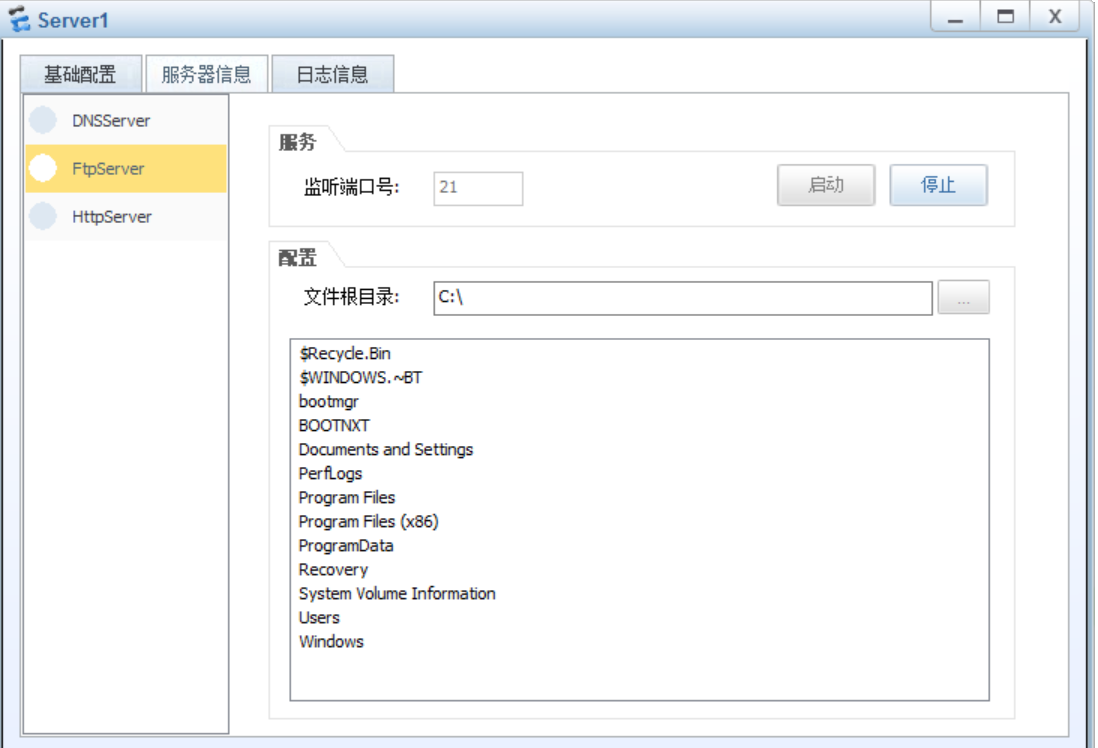Minimize the Server1 window

tap(955, 17)
